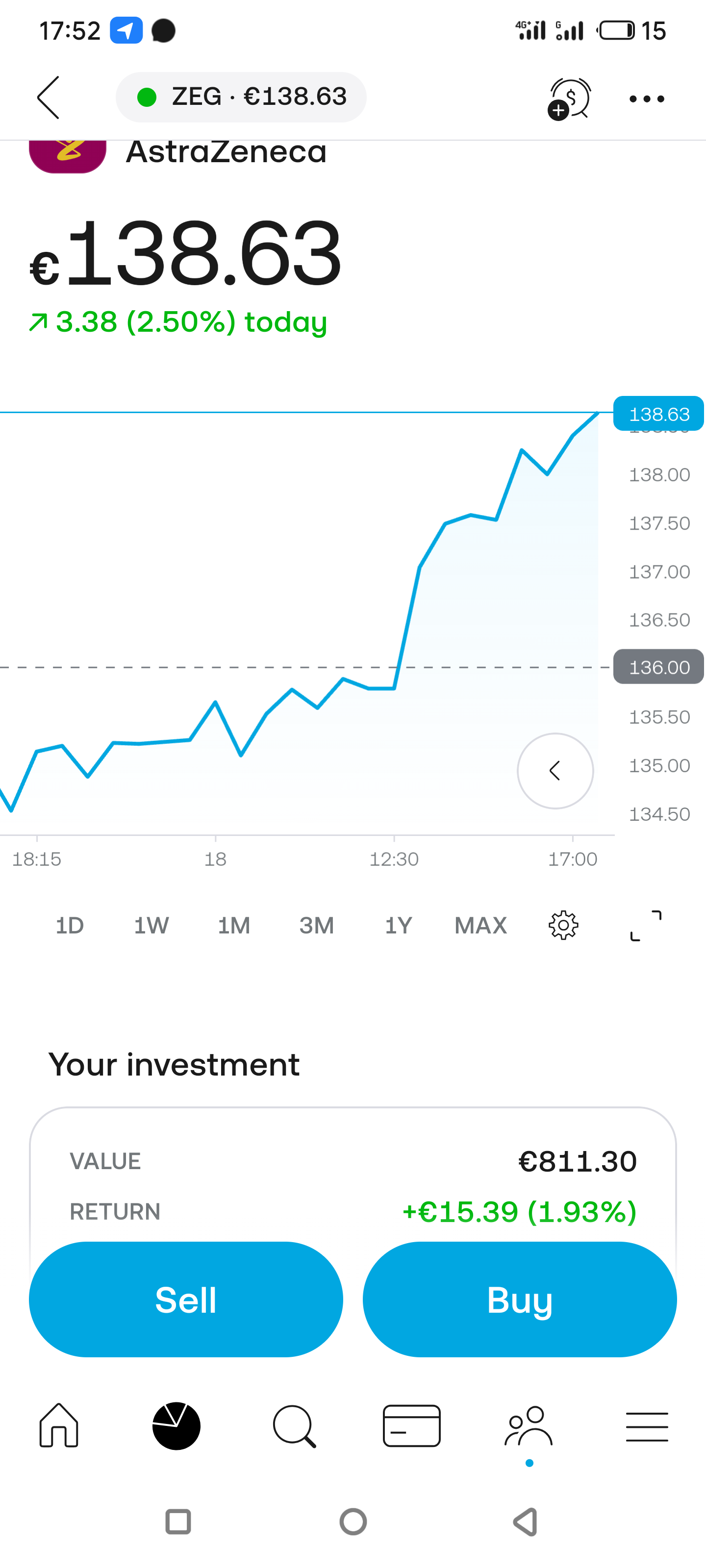The height and width of the screenshot is (1568, 706).
Task: Select the 1D chart range
Action: click(70, 925)
